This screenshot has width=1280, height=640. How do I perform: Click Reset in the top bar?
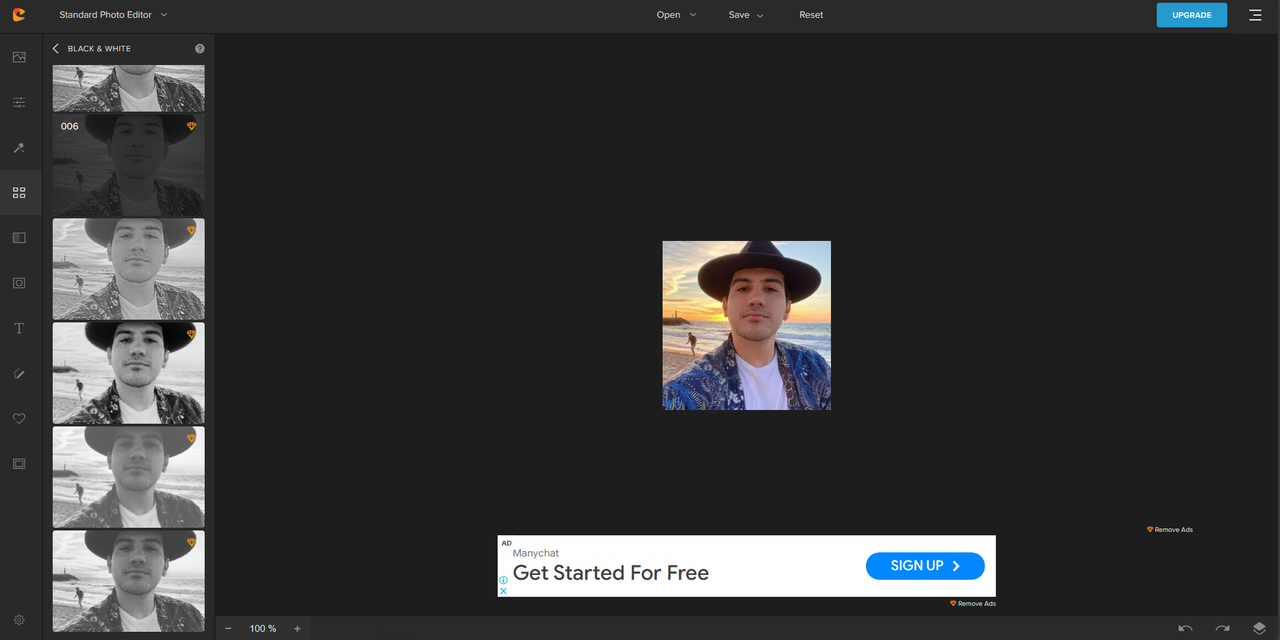tap(811, 15)
